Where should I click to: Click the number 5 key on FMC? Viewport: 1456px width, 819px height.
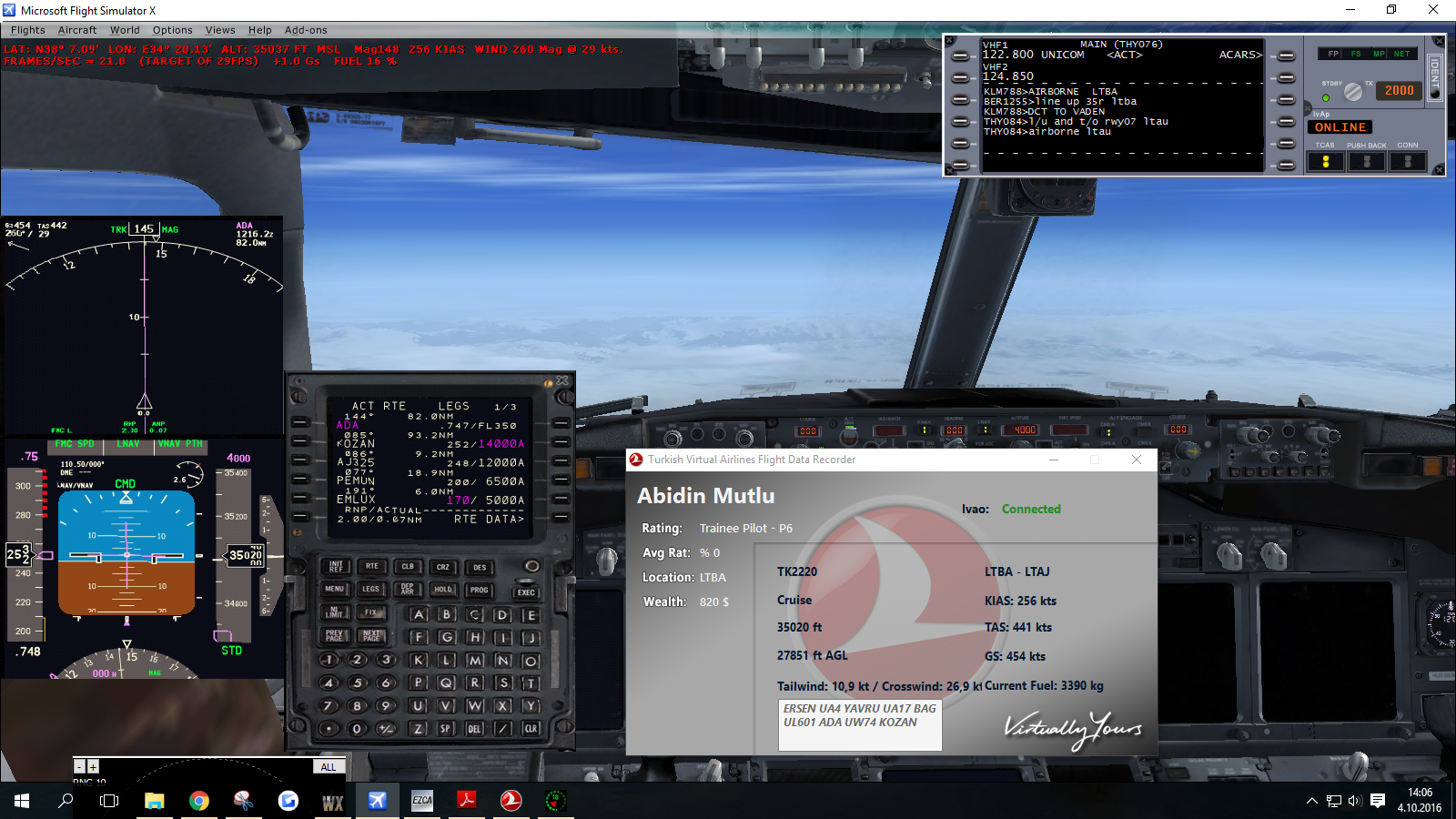pyautogui.click(x=358, y=682)
